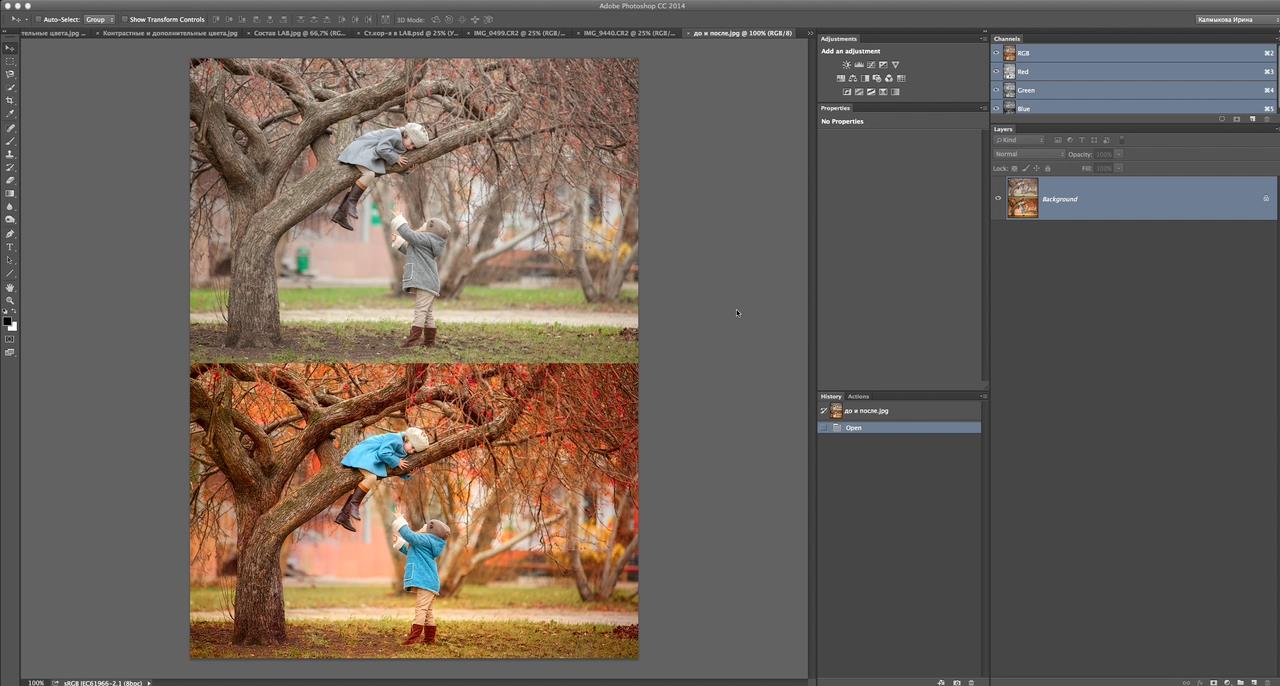Switch to the IMG_9440.CR2 document tab

tap(628, 33)
